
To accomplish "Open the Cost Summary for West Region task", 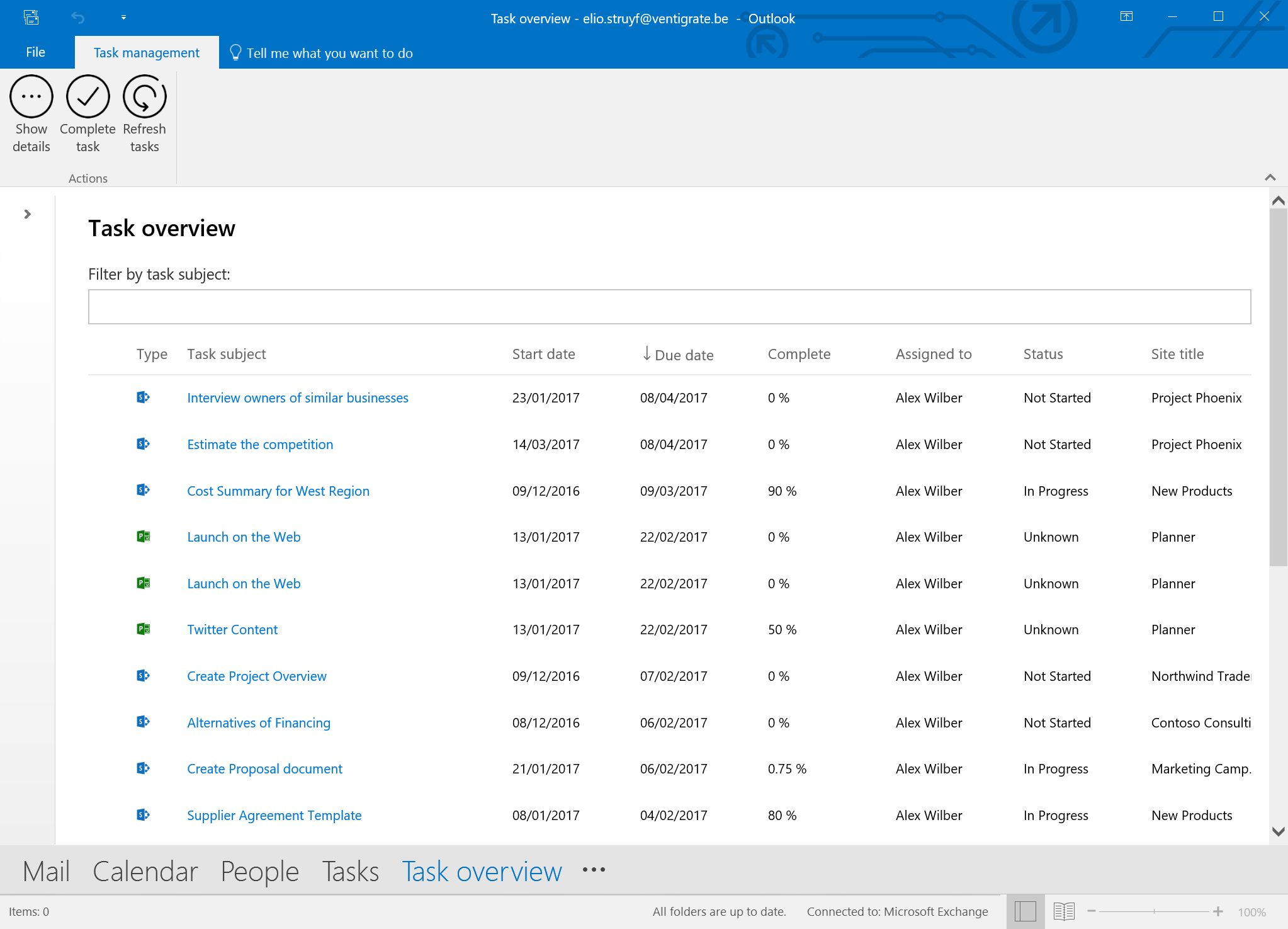I will pos(278,491).
